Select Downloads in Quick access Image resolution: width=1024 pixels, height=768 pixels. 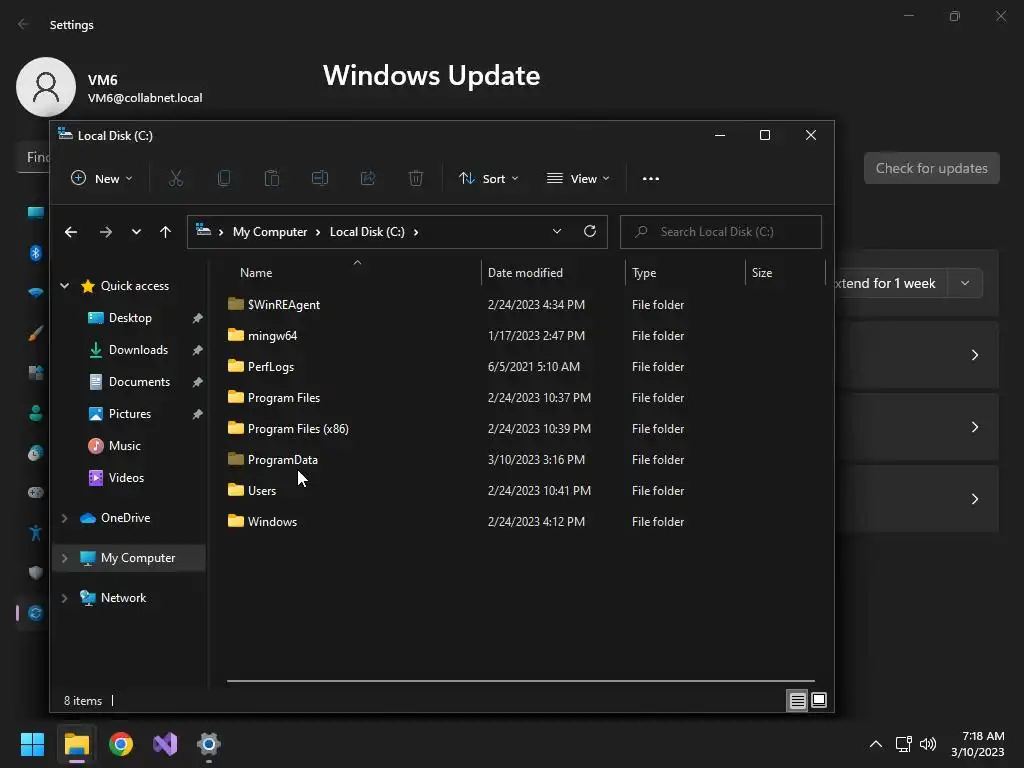tap(138, 350)
